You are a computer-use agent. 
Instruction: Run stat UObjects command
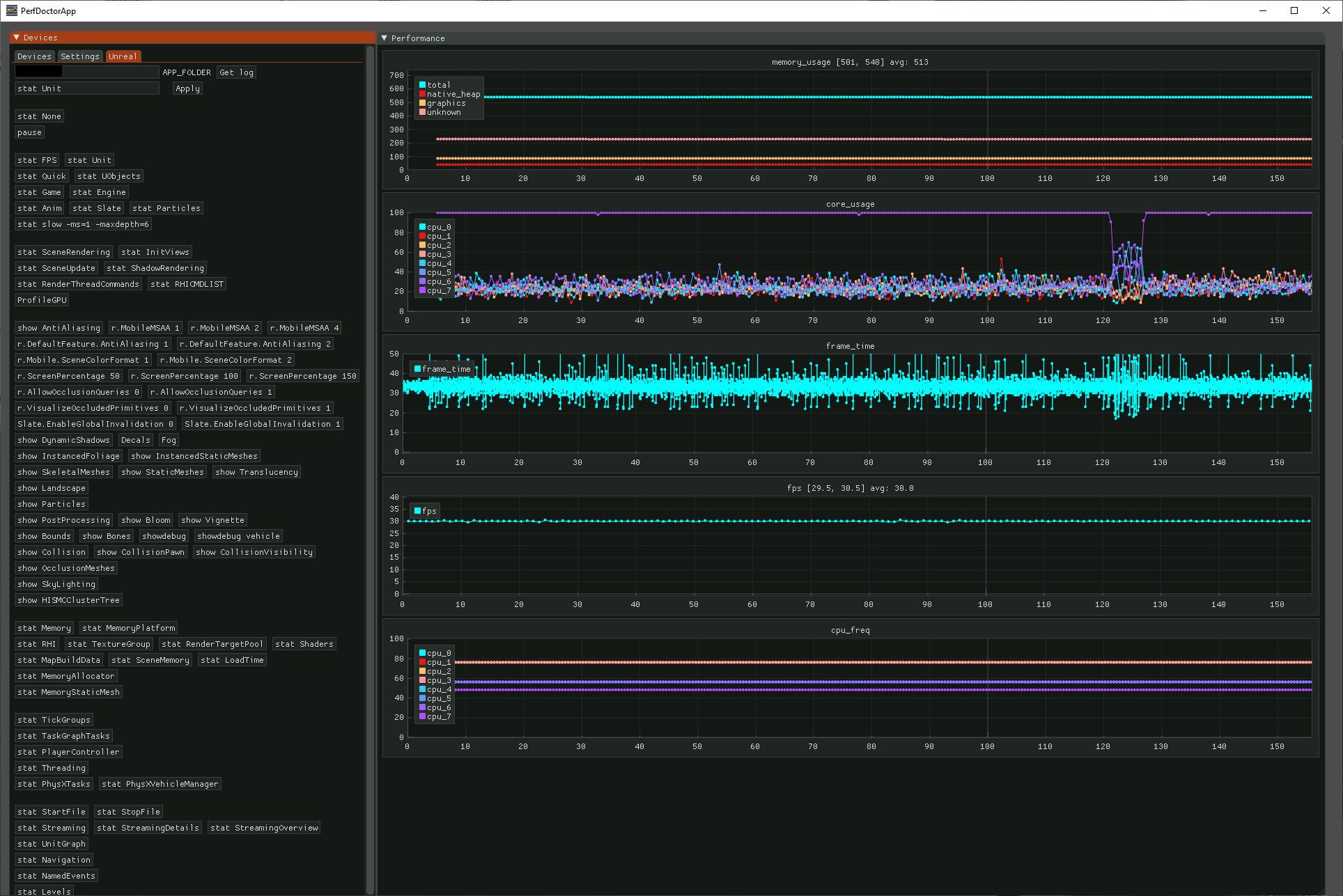pos(109,176)
